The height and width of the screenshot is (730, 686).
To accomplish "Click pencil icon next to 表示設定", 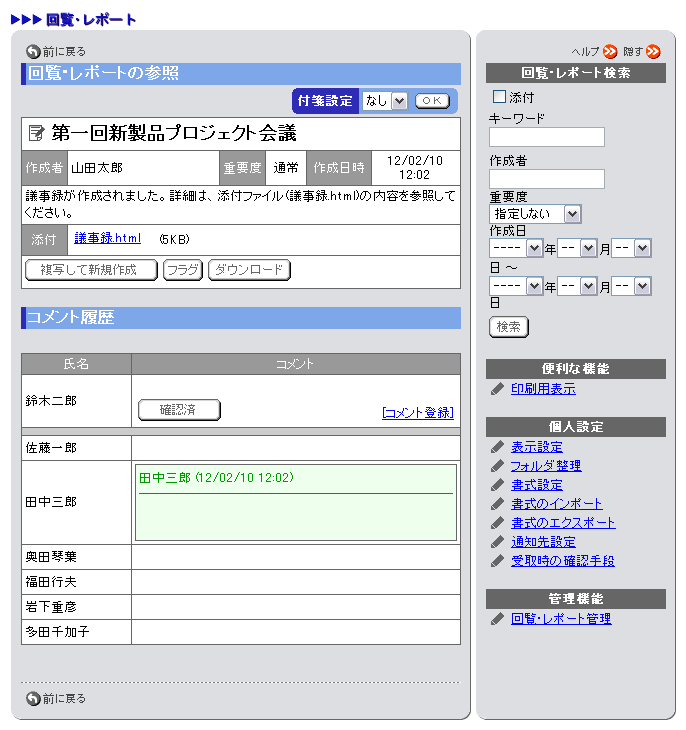I will click(497, 447).
